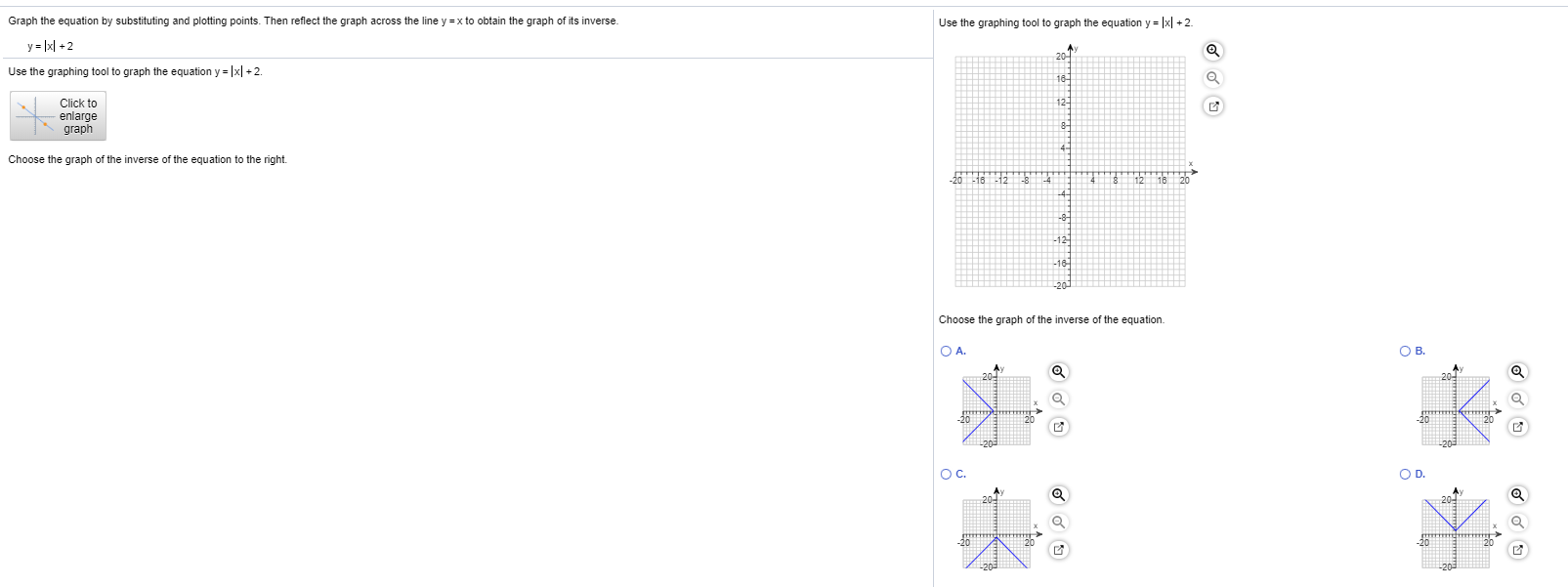
Task: Select radio button for answer D
Action: [x=1405, y=474]
